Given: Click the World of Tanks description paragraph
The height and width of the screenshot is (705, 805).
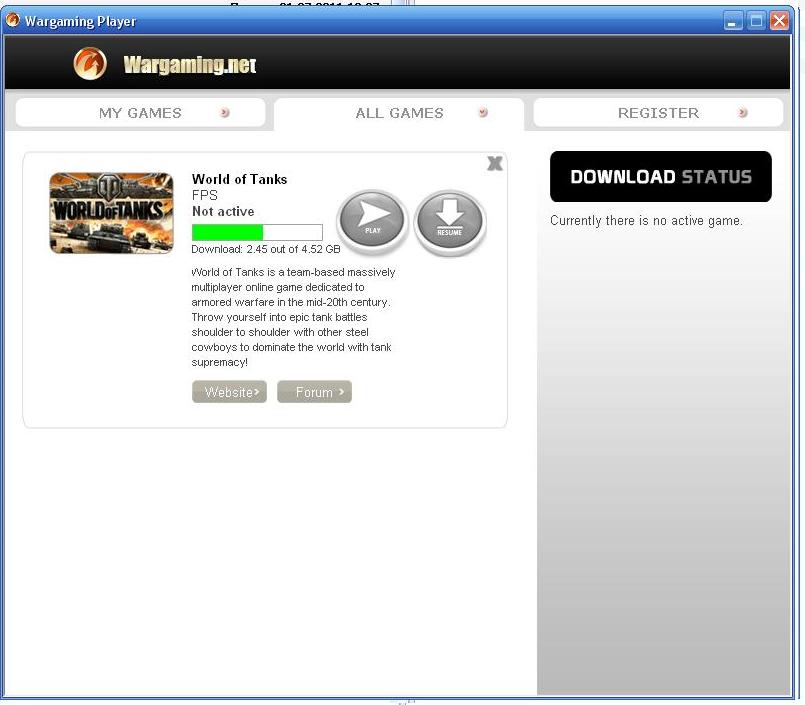Looking at the screenshot, I should click(x=293, y=317).
